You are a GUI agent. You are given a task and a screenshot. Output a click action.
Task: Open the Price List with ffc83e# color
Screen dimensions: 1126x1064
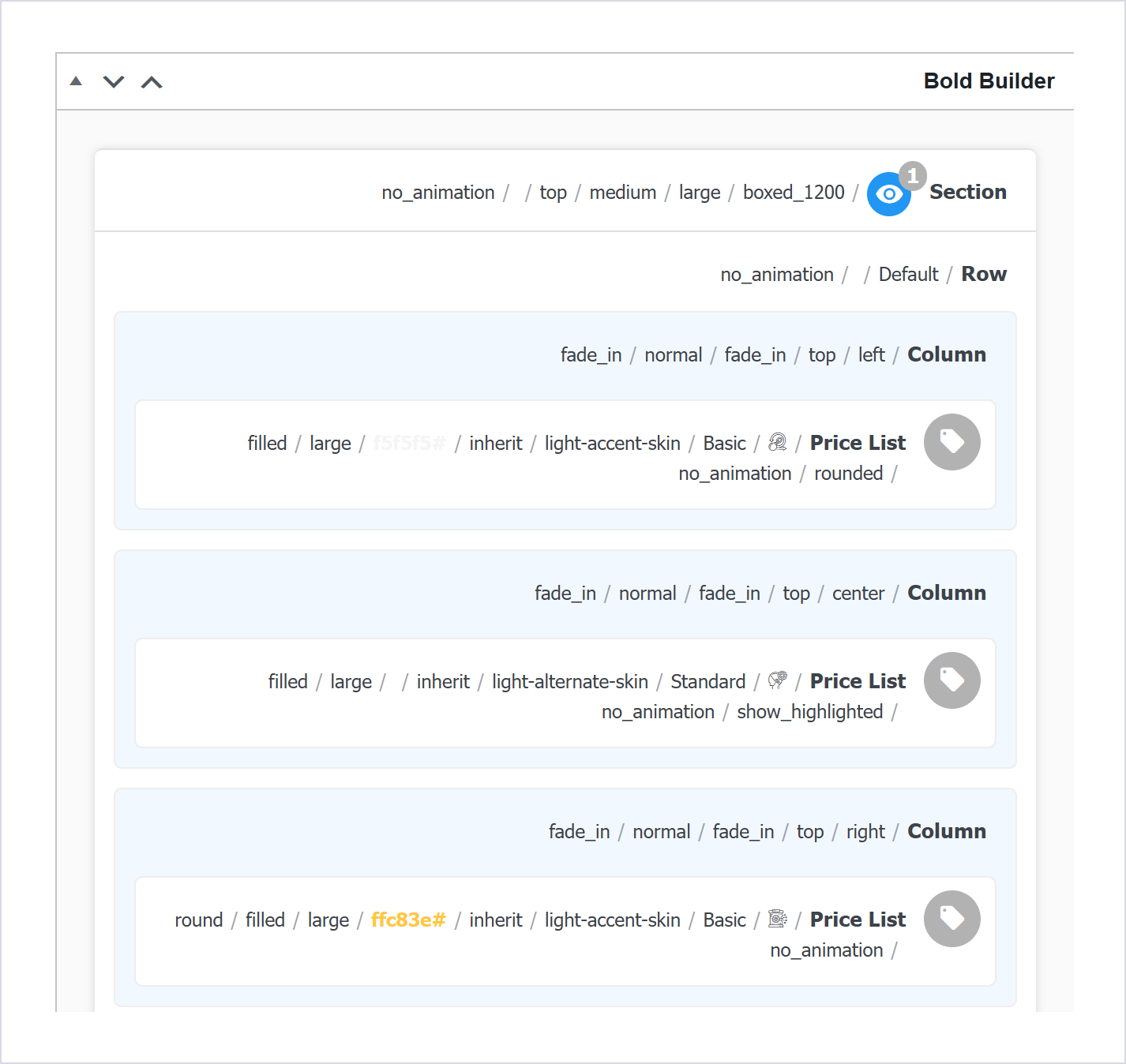[858, 920]
